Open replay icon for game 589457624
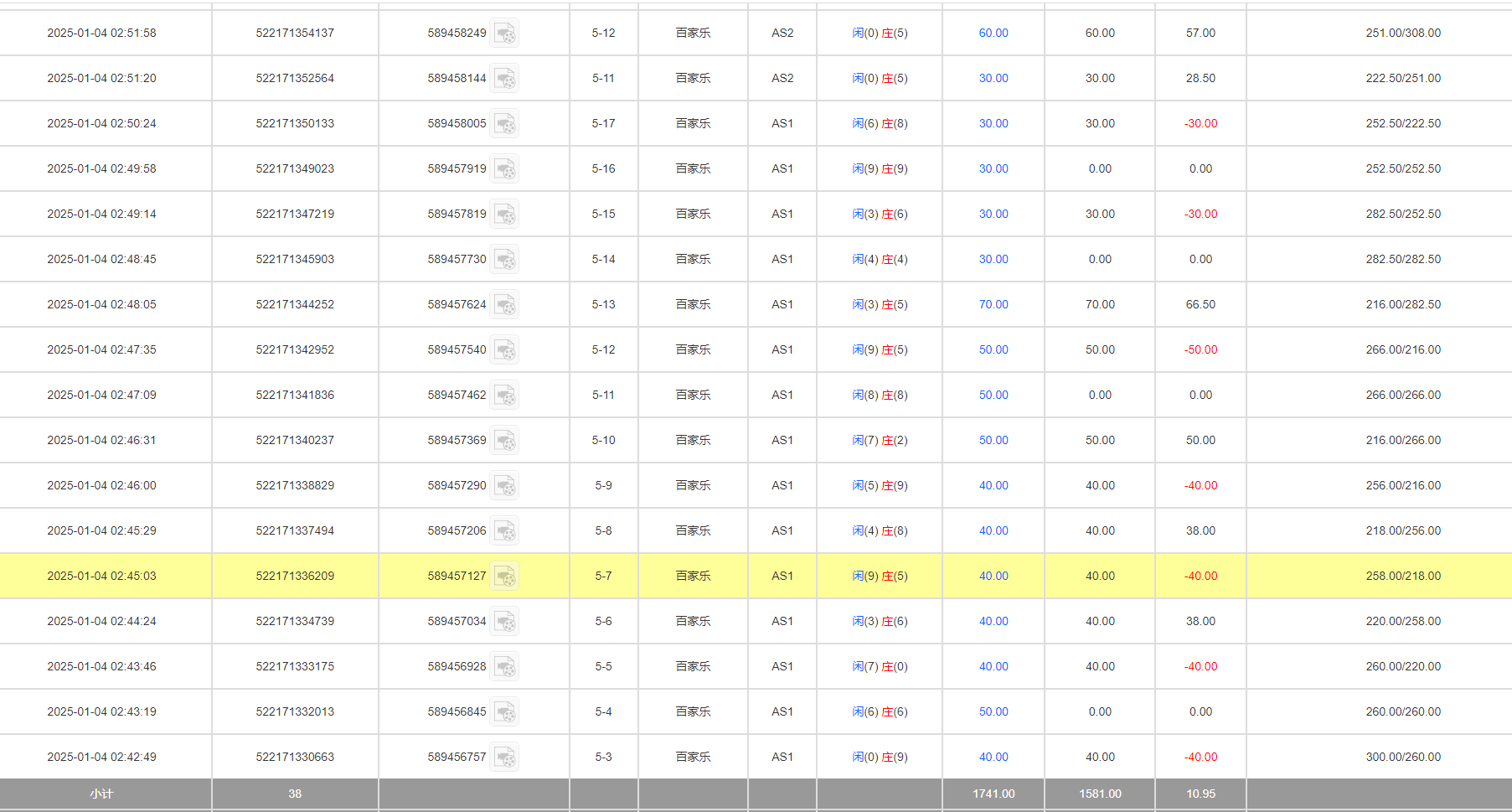The height and width of the screenshot is (812, 1512). click(504, 305)
